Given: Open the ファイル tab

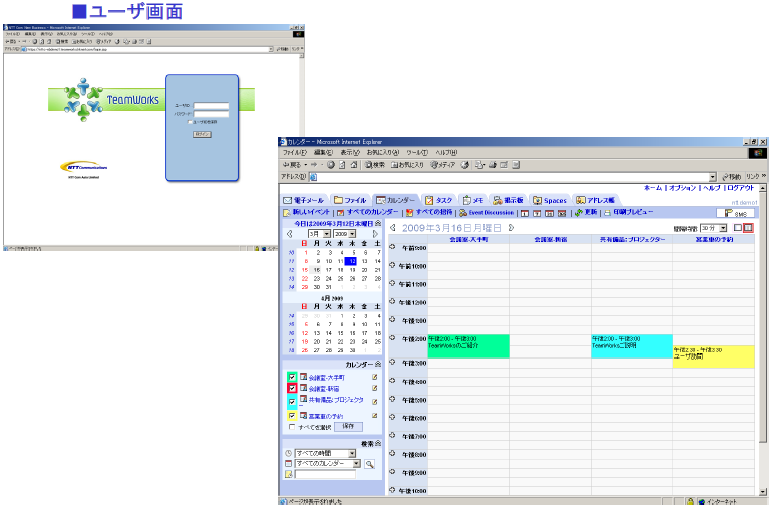Looking at the screenshot, I should (x=350, y=200).
